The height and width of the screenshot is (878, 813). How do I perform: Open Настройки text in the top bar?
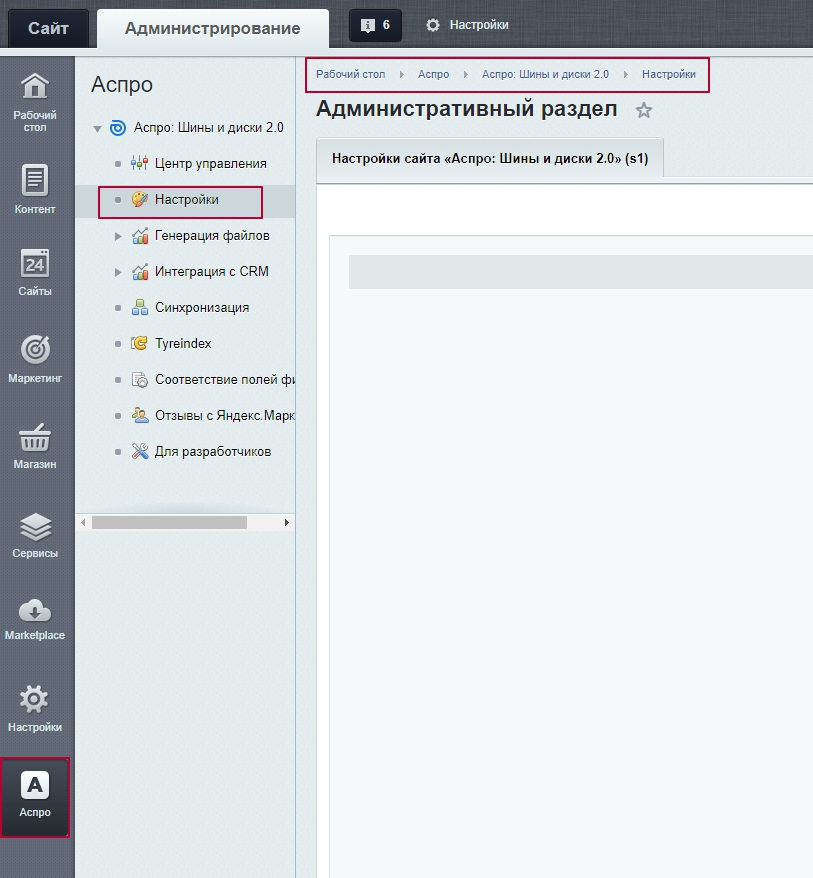[479, 25]
